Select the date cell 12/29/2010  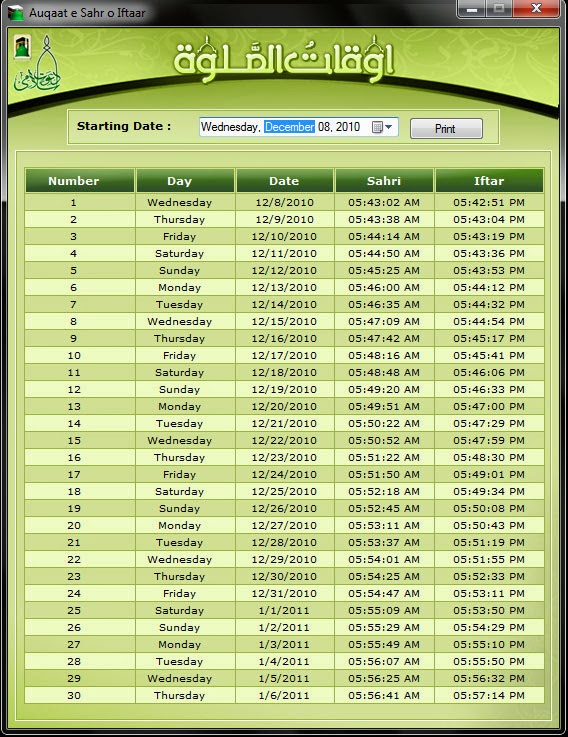coord(284,559)
